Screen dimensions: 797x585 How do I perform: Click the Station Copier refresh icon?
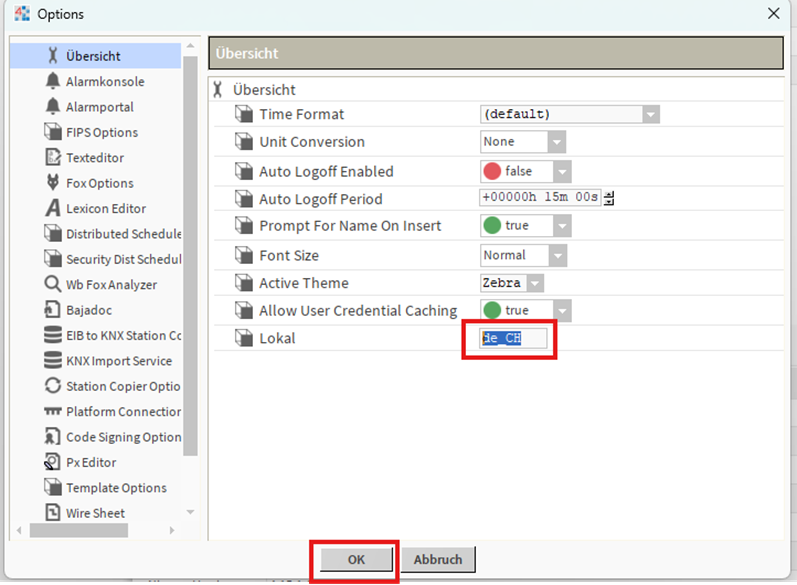(52, 386)
